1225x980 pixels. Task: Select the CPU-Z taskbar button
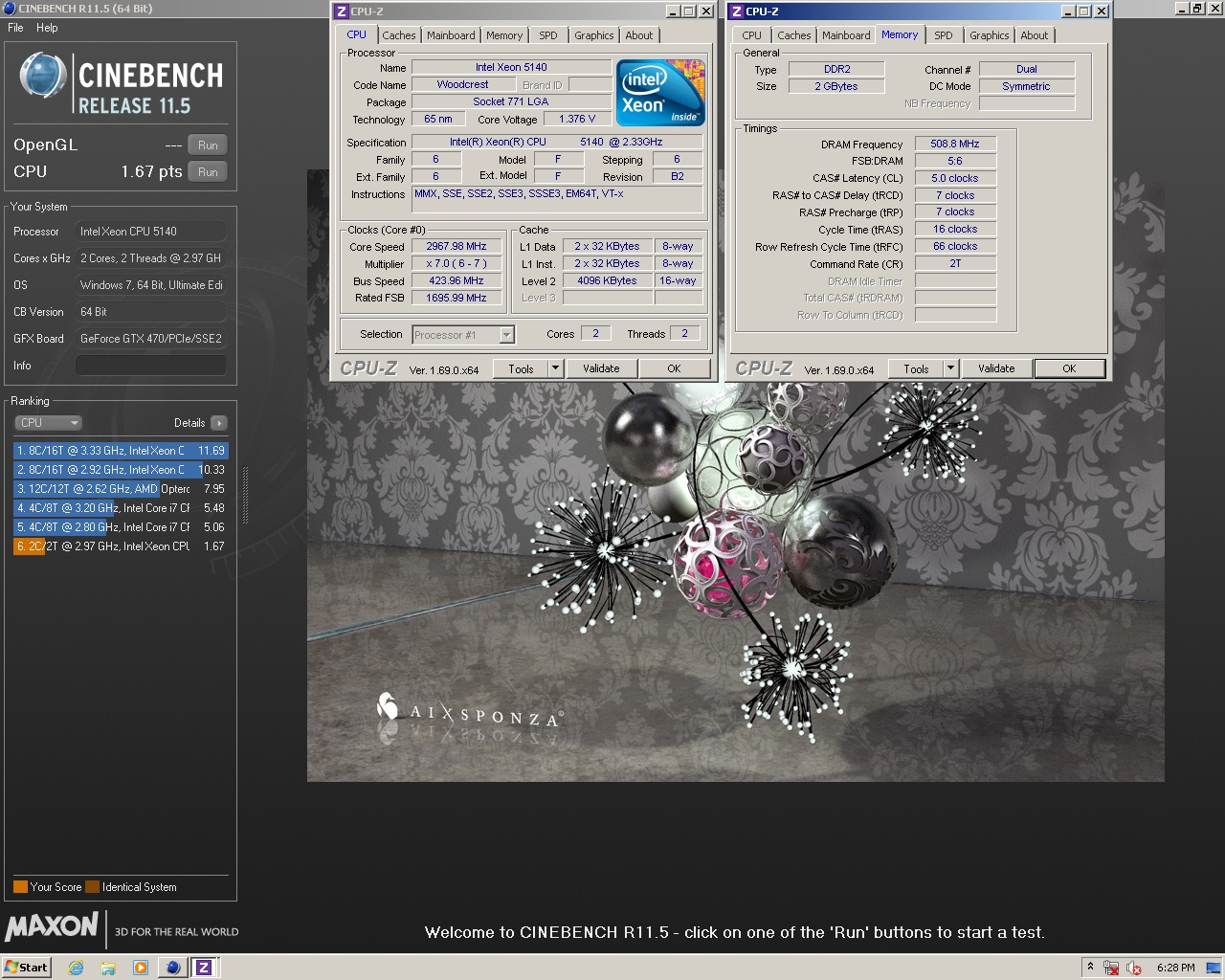[x=204, y=968]
